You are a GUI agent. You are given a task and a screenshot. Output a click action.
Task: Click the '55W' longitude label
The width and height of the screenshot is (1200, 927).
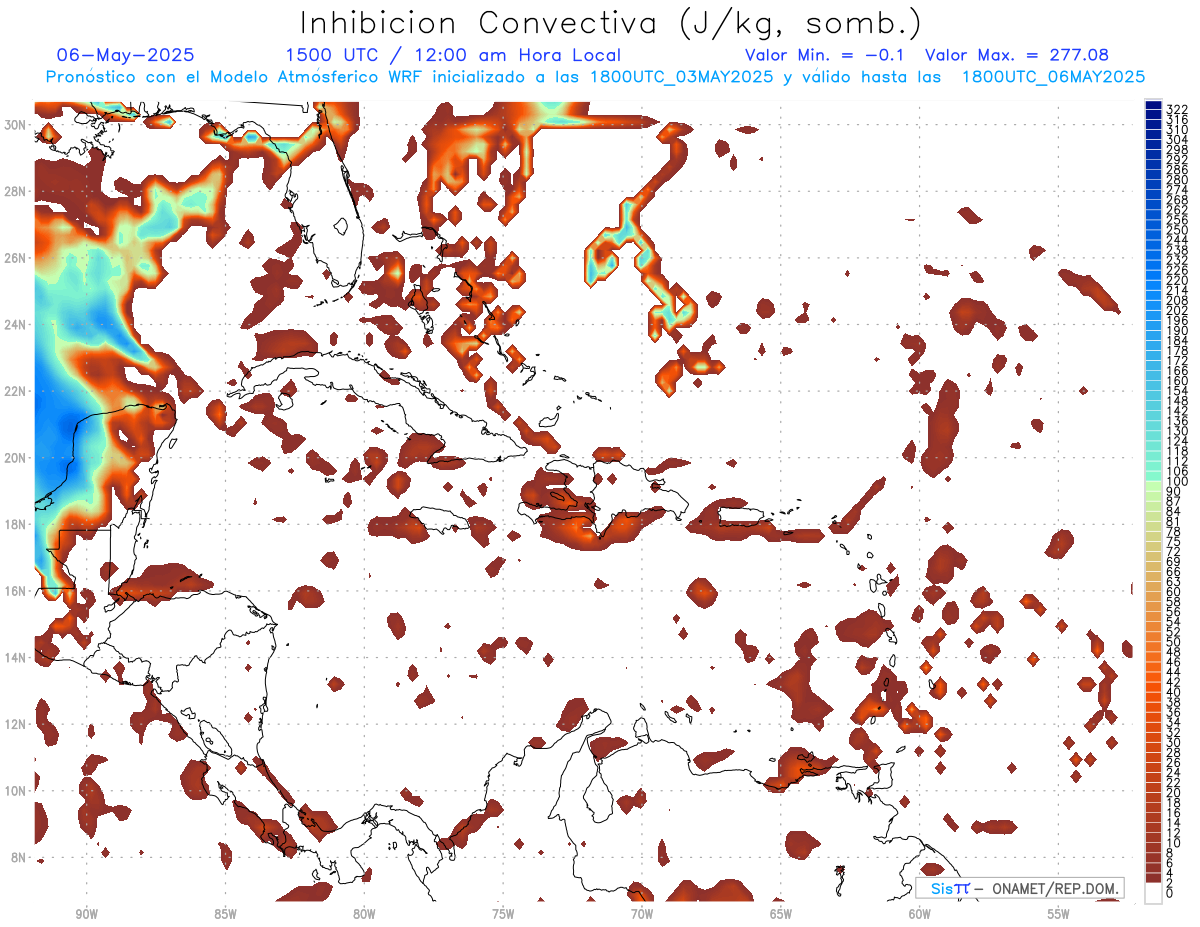[1059, 915]
